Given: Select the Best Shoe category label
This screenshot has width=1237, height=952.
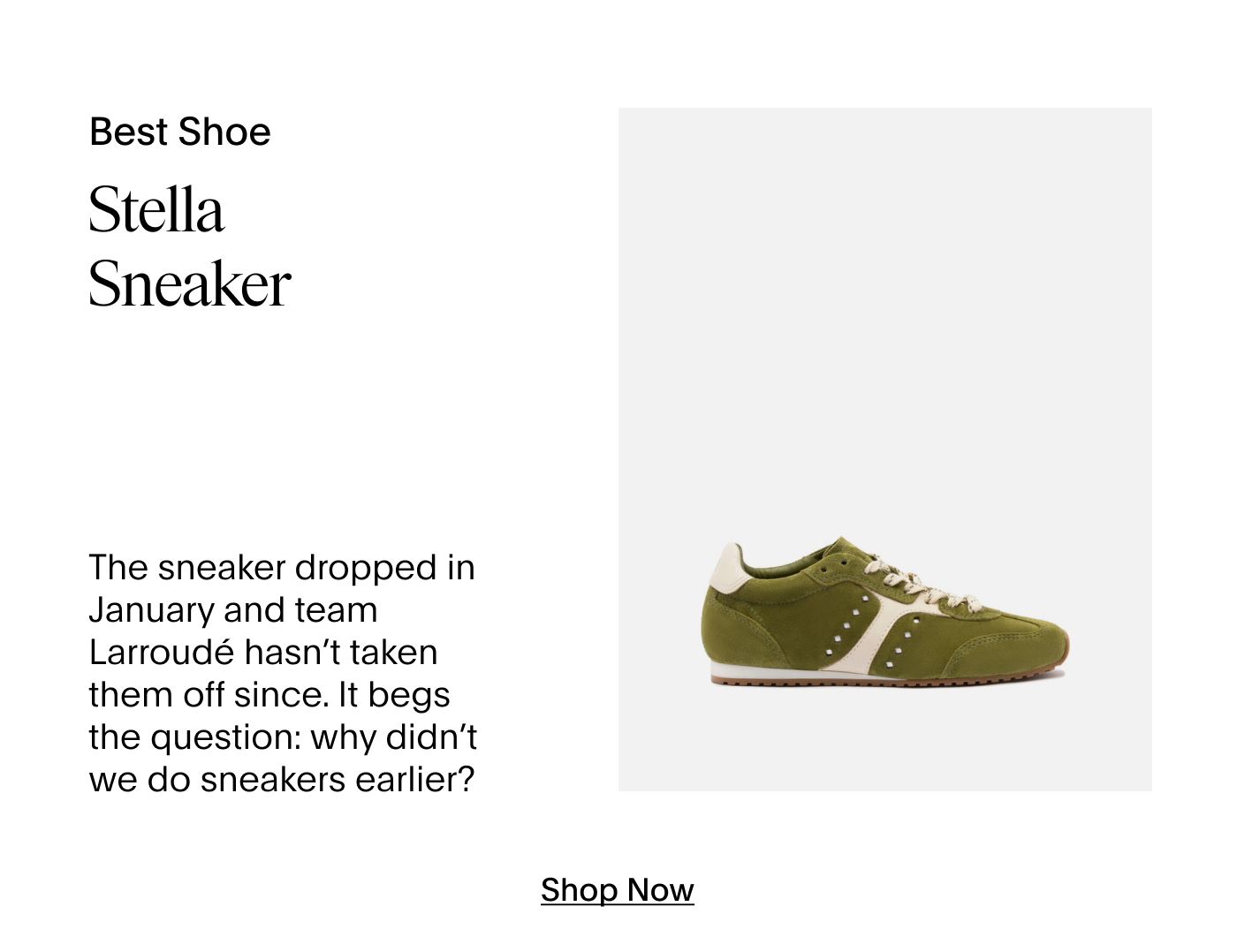Looking at the screenshot, I should (x=180, y=132).
